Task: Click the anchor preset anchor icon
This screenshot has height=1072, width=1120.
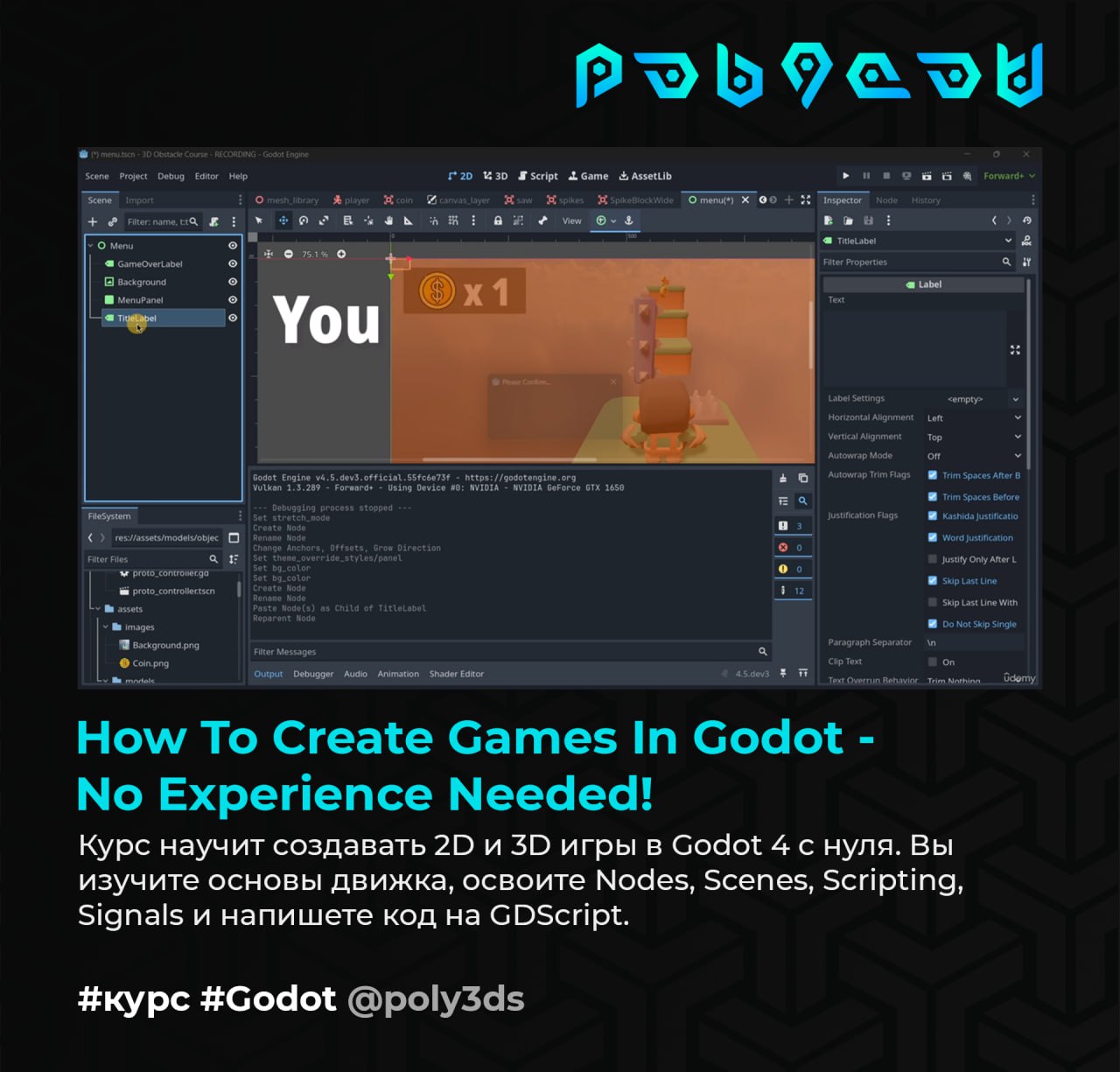Action: point(628,221)
